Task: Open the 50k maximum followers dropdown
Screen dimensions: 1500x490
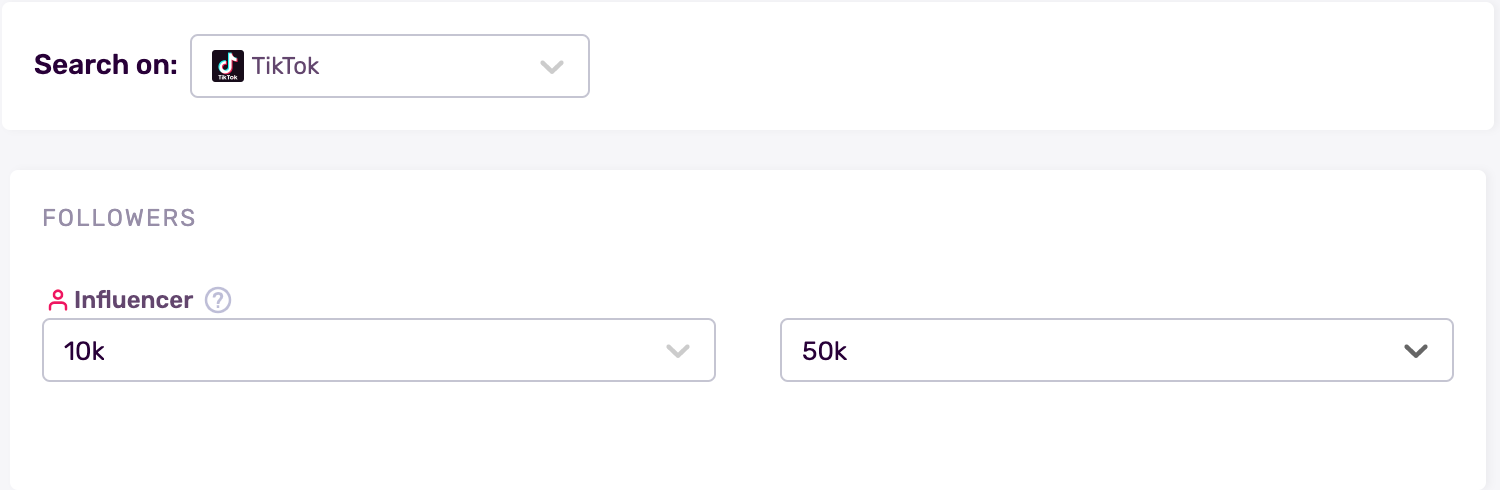Action: [x=1116, y=350]
